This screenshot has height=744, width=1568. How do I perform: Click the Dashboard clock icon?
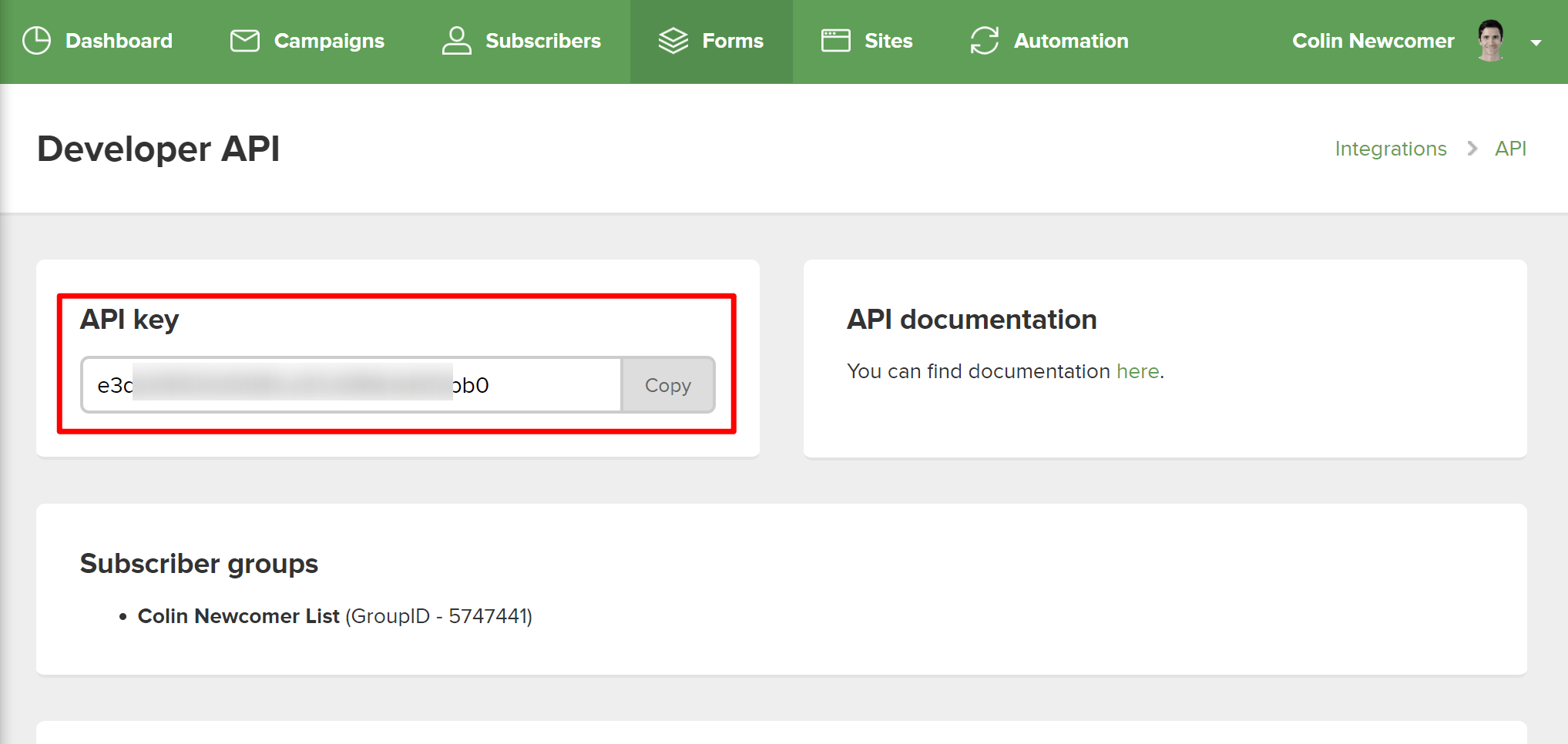pos(36,41)
